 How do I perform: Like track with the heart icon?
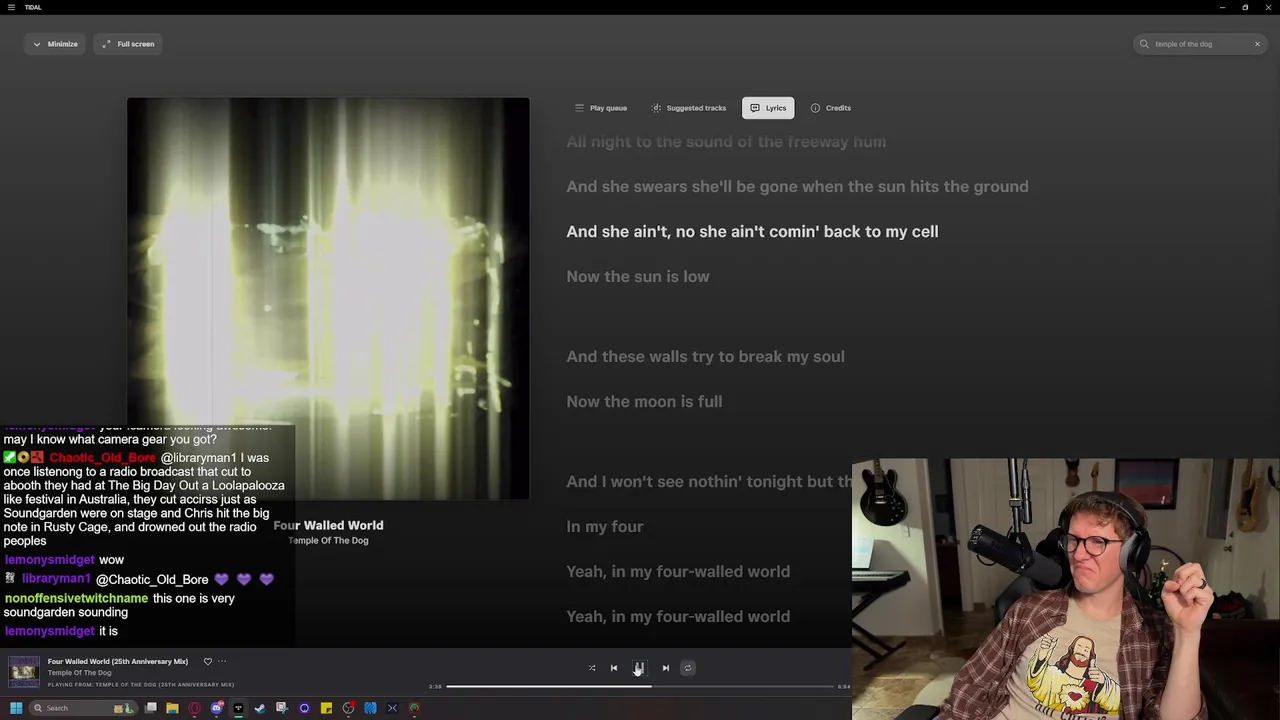click(208, 661)
